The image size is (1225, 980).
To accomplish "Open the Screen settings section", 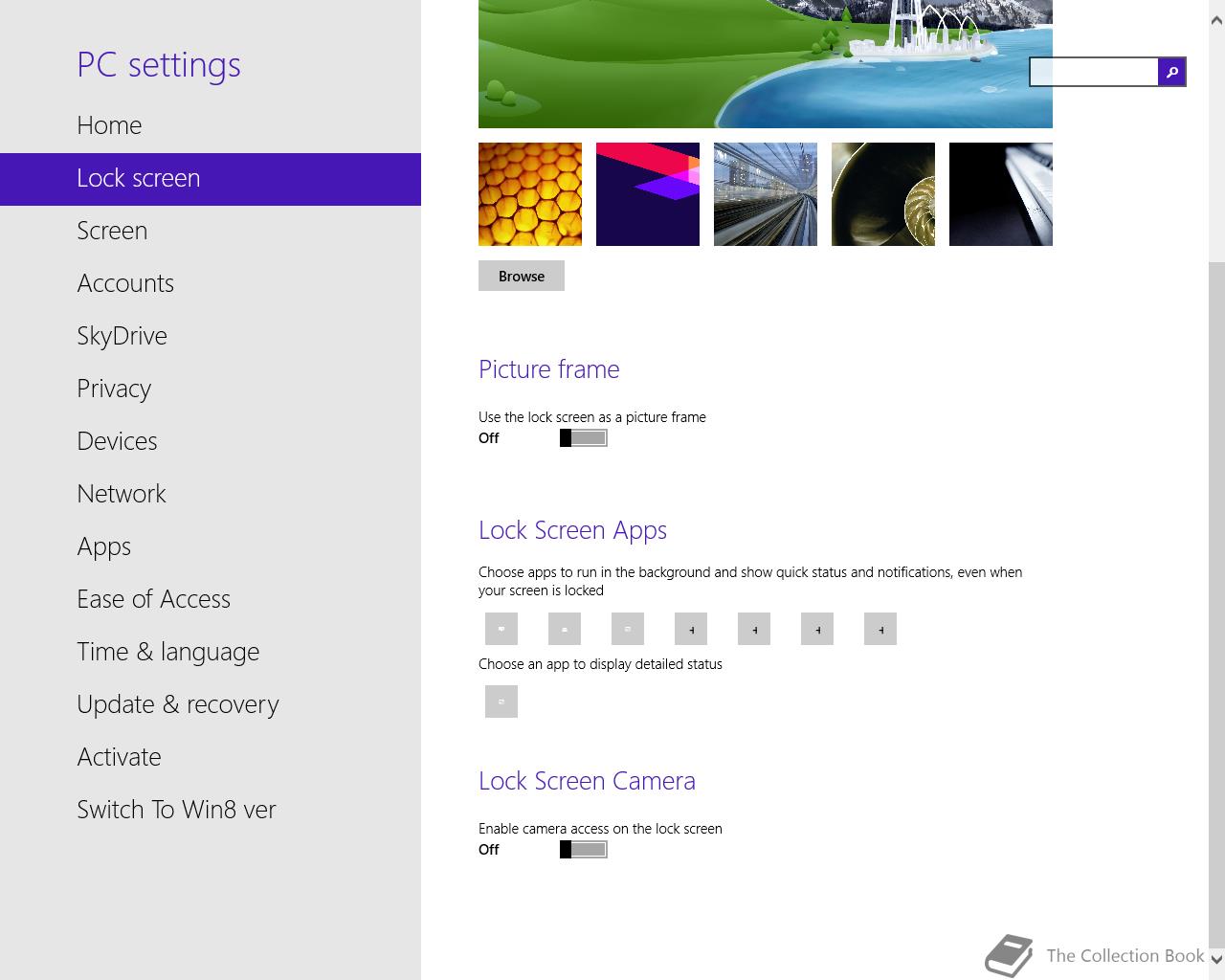I will (211, 232).
